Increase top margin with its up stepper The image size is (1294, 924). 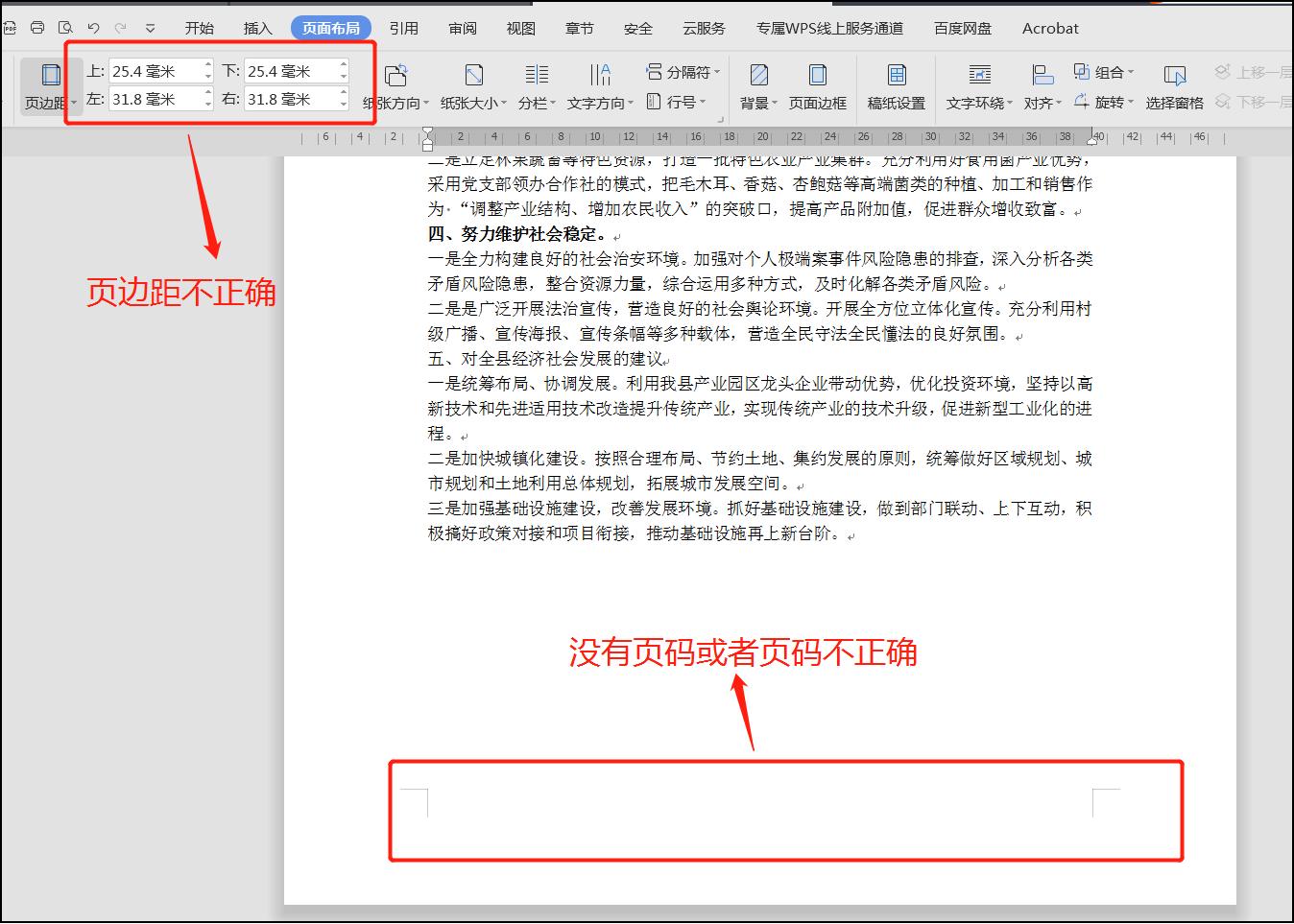coord(207,64)
